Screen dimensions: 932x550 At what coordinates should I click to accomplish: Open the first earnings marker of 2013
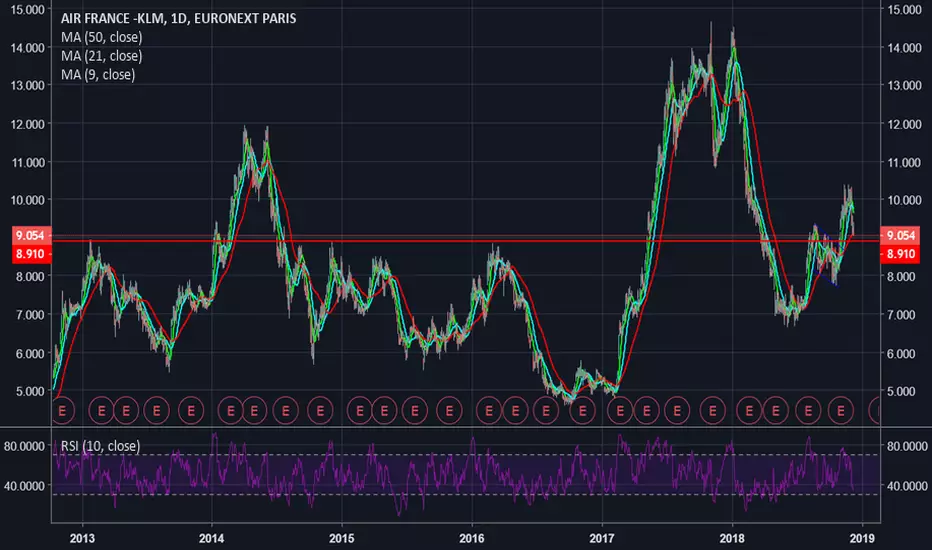pos(101,410)
